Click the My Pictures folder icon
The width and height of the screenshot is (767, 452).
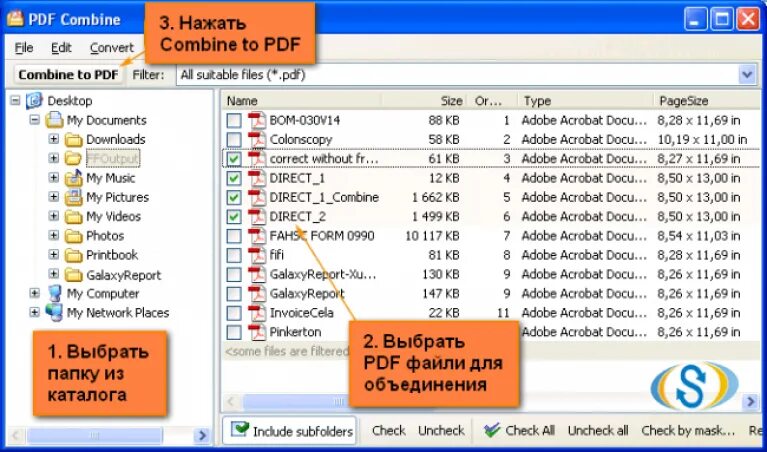click(73, 197)
